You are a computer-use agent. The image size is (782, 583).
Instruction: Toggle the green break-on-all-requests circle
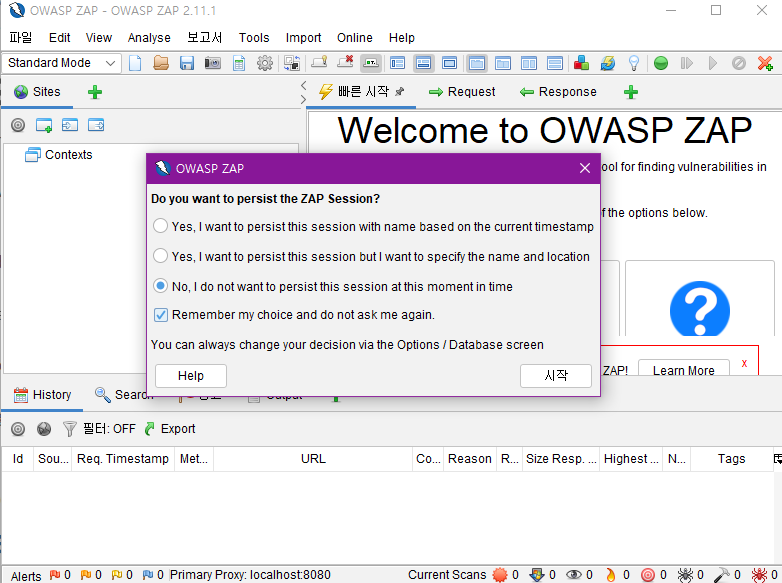661,63
